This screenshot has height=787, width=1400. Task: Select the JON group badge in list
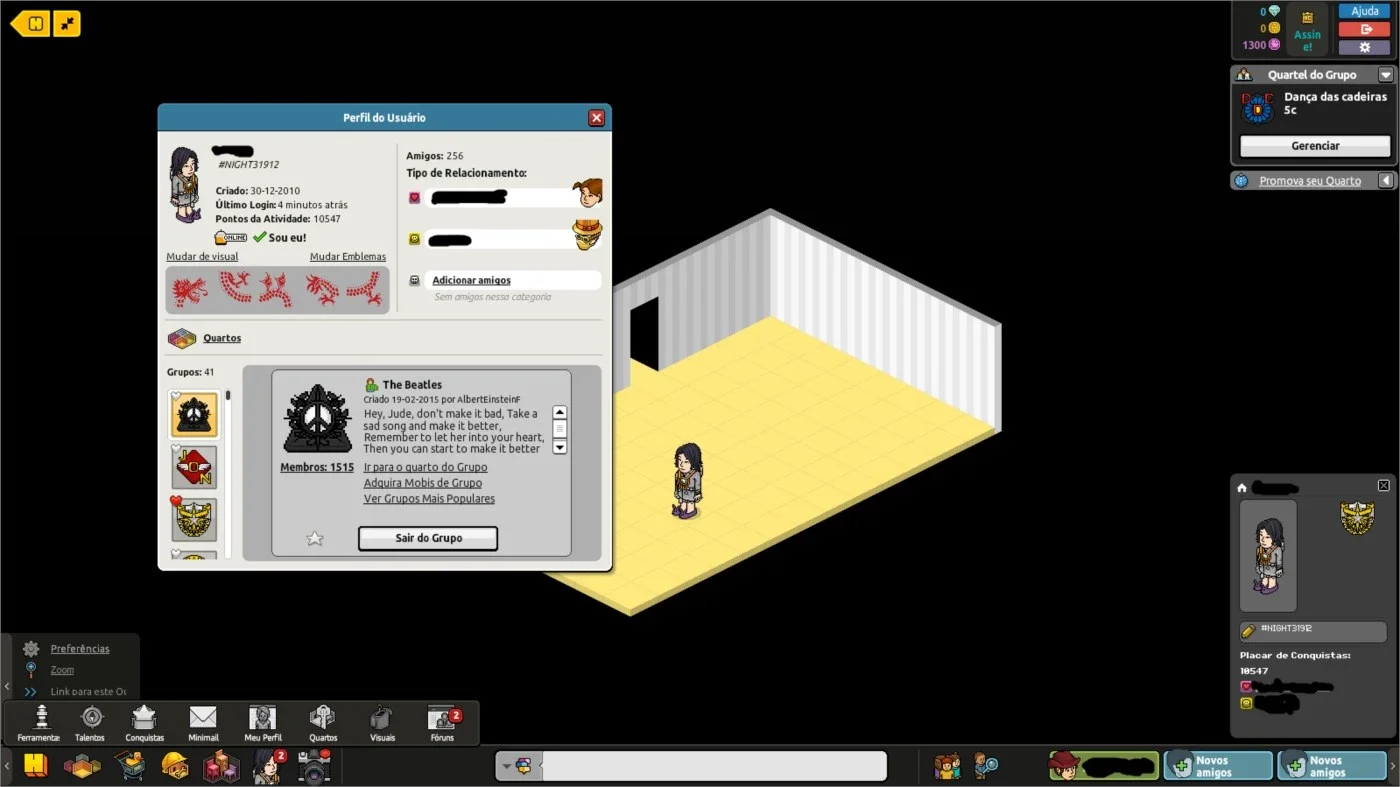coord(194,467)
